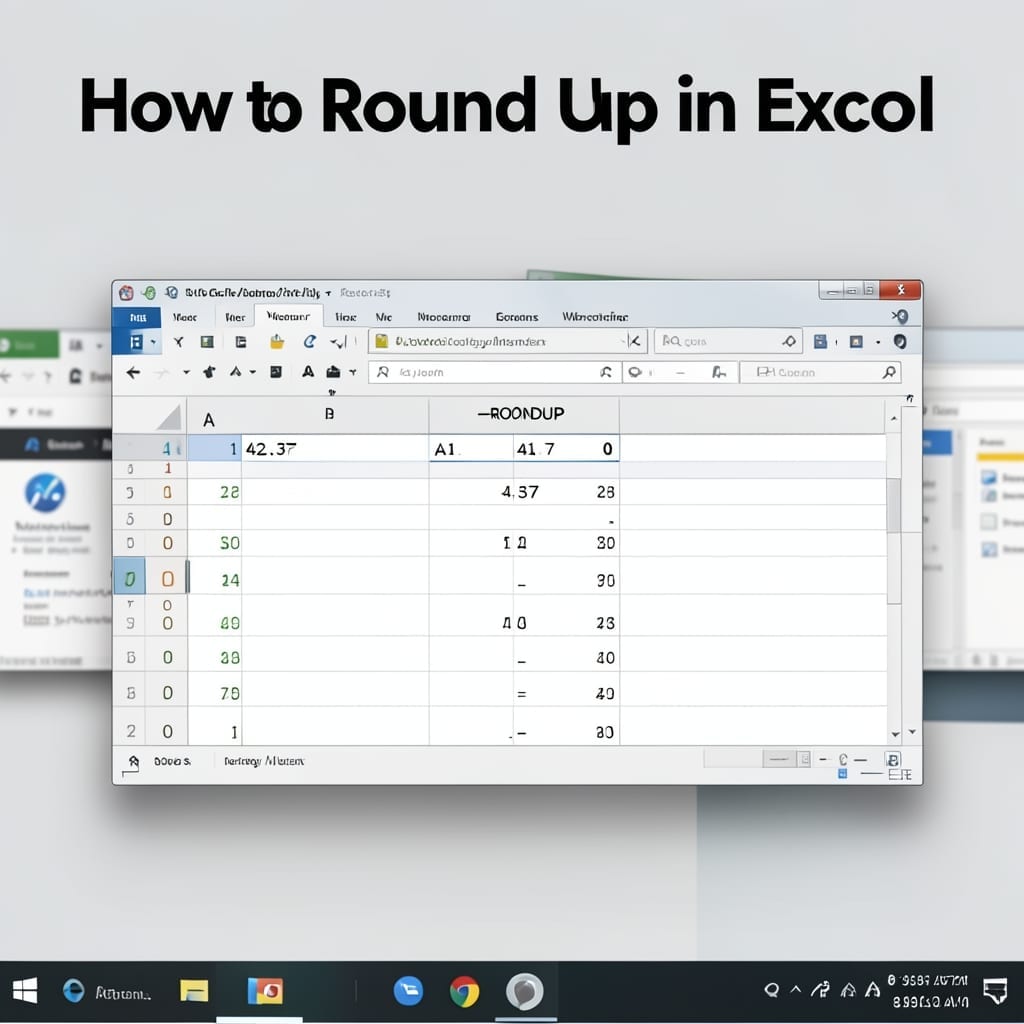Click the picture icon beside the save disk
This screenshot has height=1024, width=1024.
click(856, 342)
